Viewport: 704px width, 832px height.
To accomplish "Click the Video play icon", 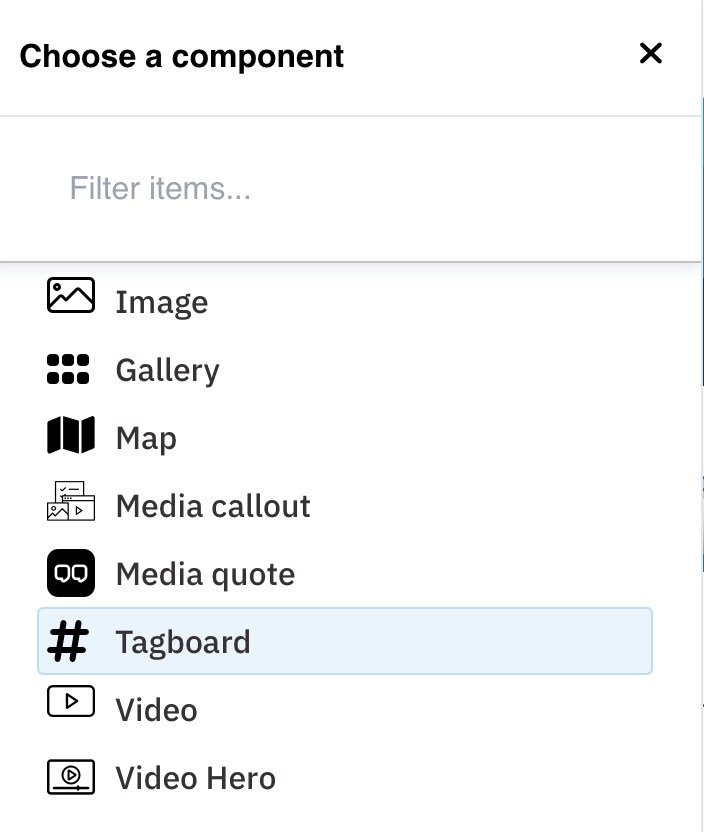I will (x=71, y=702).
